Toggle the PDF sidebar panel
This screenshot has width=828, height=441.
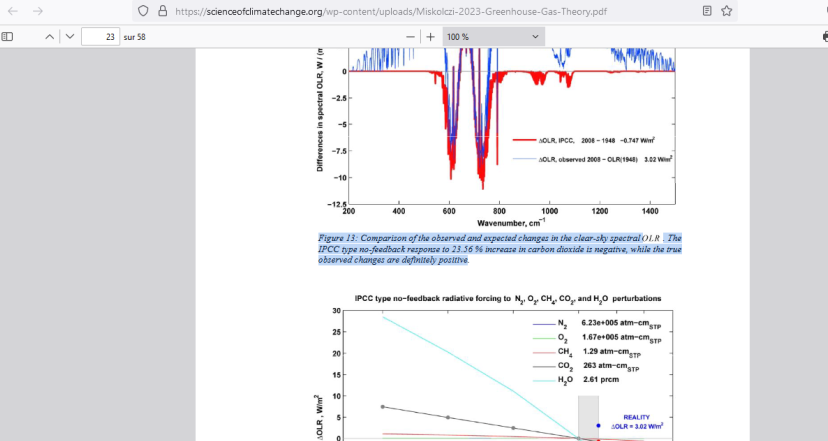click(7, 36)
